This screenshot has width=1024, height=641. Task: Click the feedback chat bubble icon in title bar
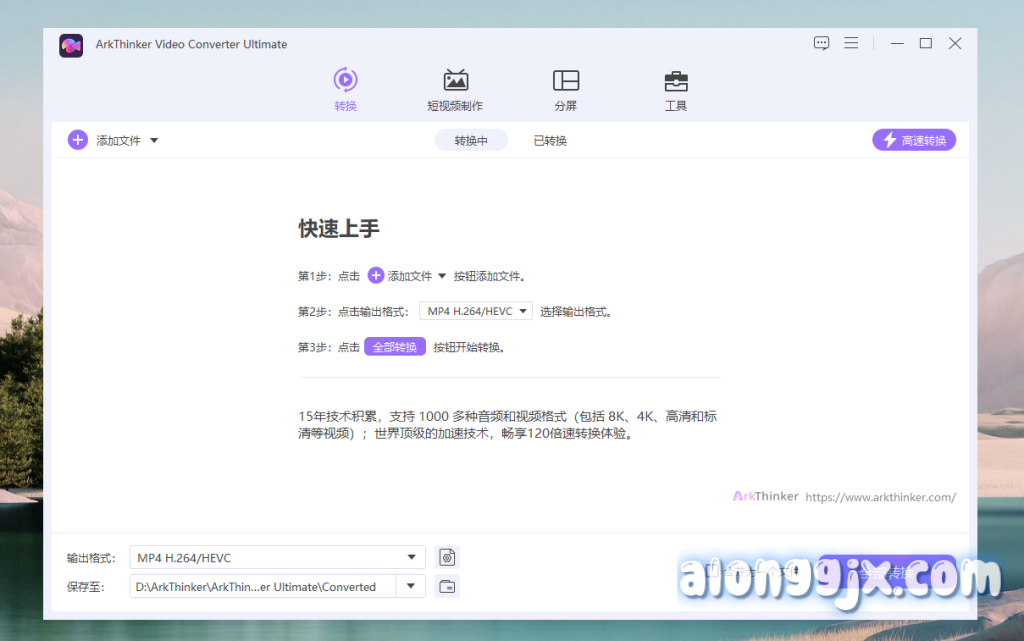point(821,43)
